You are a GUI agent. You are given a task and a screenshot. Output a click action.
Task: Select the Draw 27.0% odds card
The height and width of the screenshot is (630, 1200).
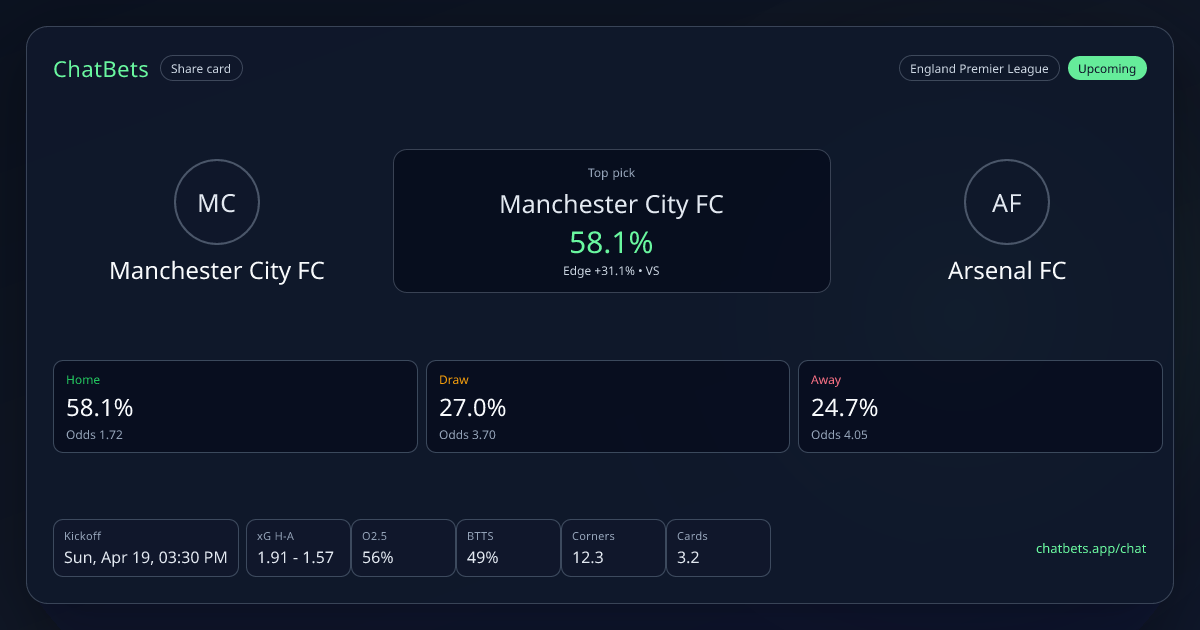click(608, 406)
